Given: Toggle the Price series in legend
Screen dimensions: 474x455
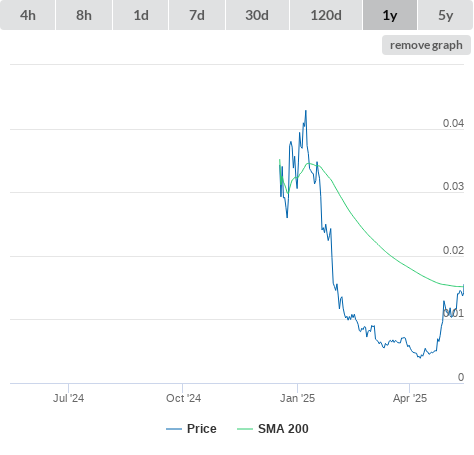Looking at the screenshot, I should 201,429.
